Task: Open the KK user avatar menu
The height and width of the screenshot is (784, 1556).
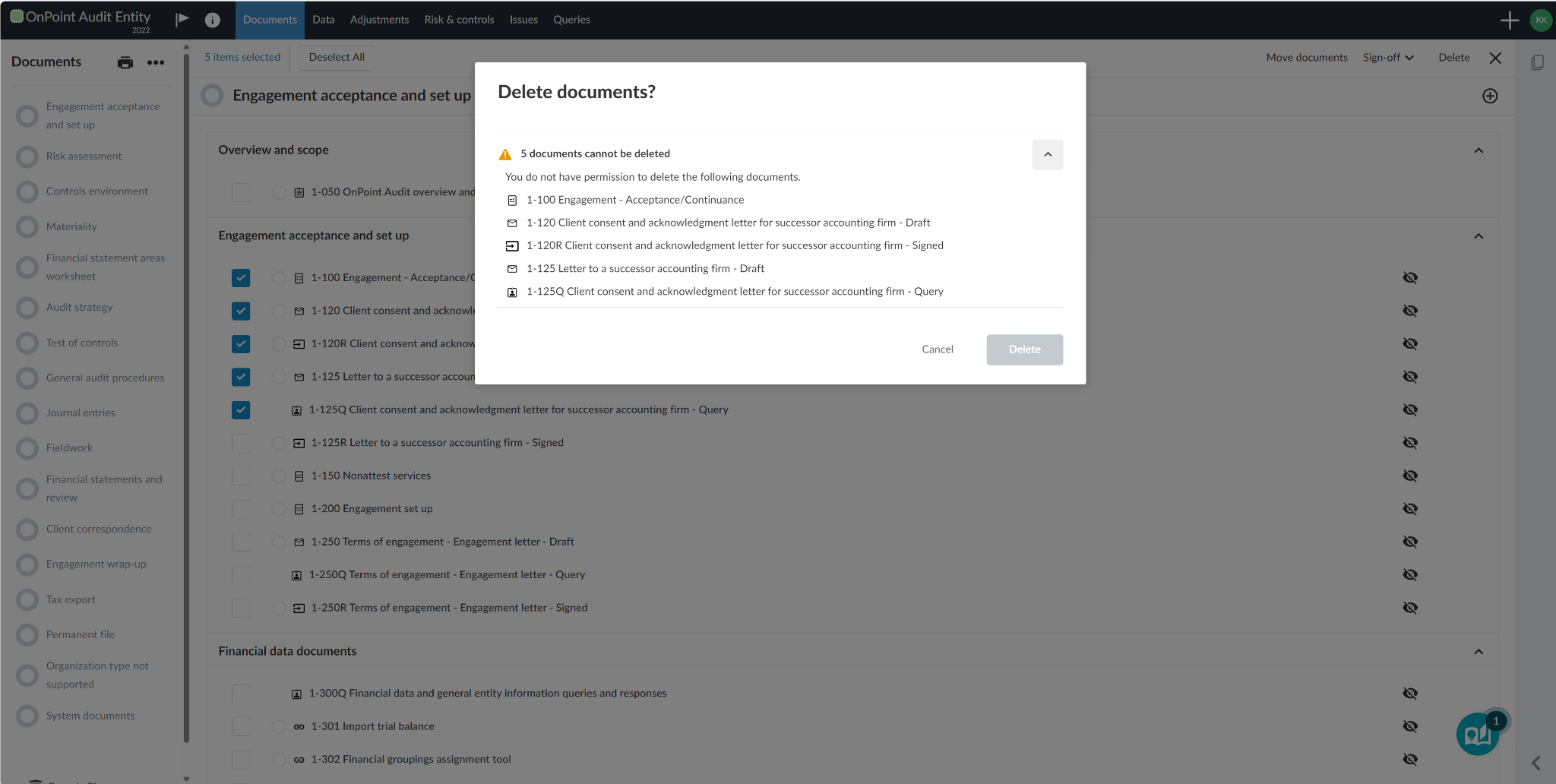Action: coord(1541,20)
